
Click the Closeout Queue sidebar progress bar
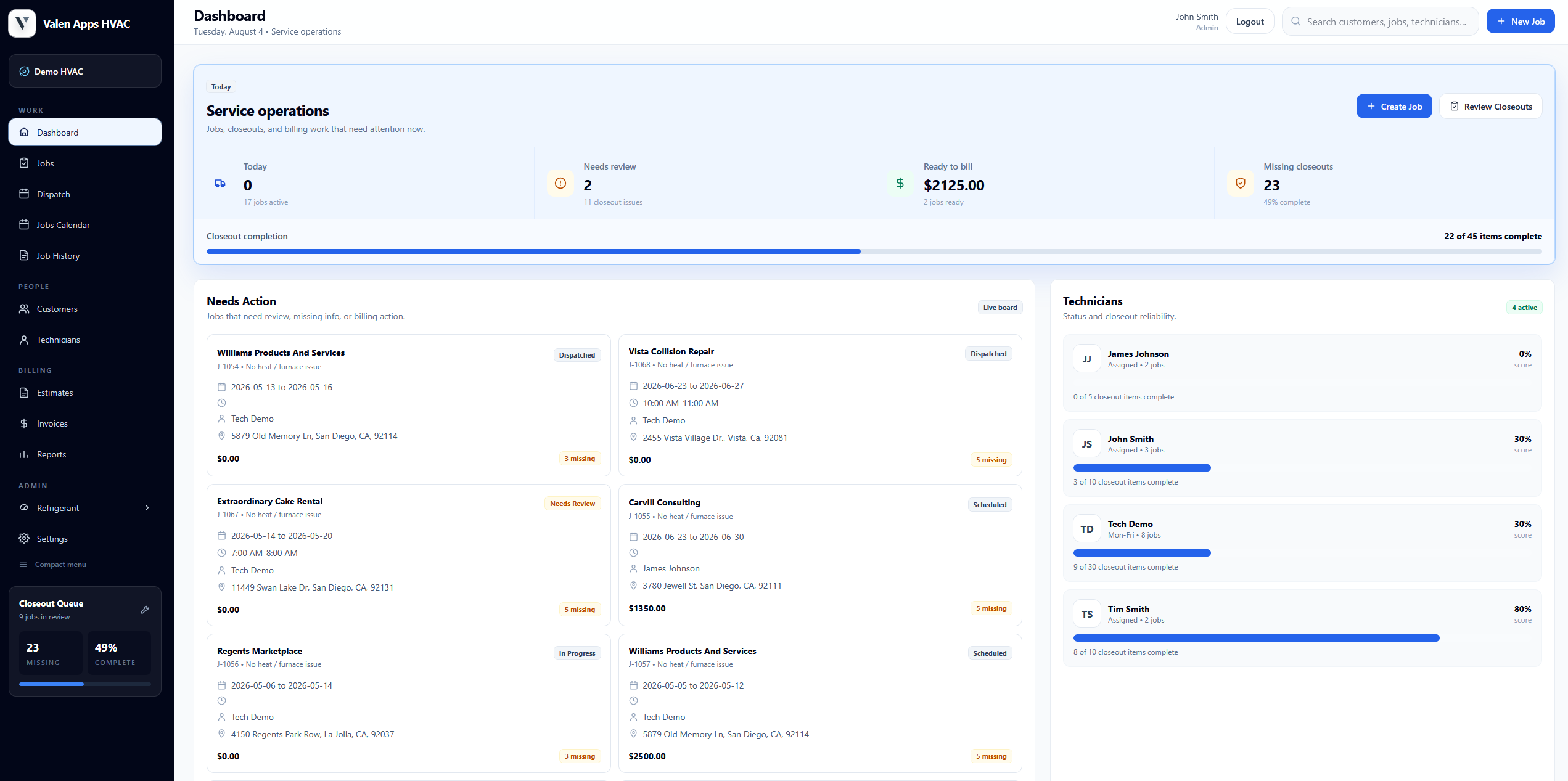85,684
